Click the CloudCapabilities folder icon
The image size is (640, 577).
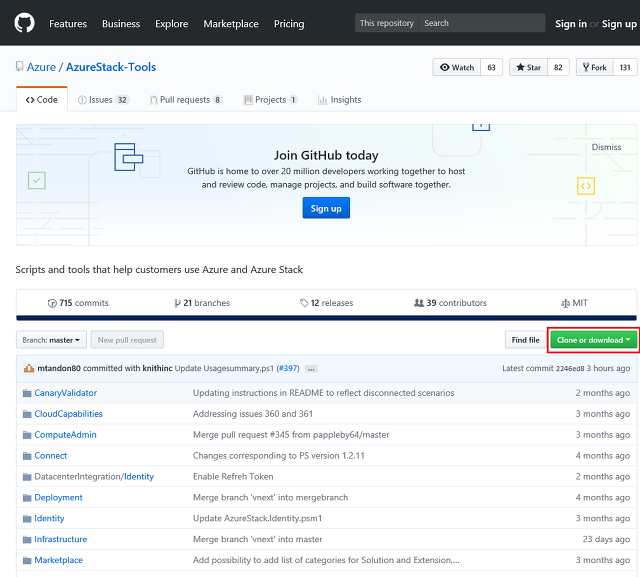click(27, 414)
